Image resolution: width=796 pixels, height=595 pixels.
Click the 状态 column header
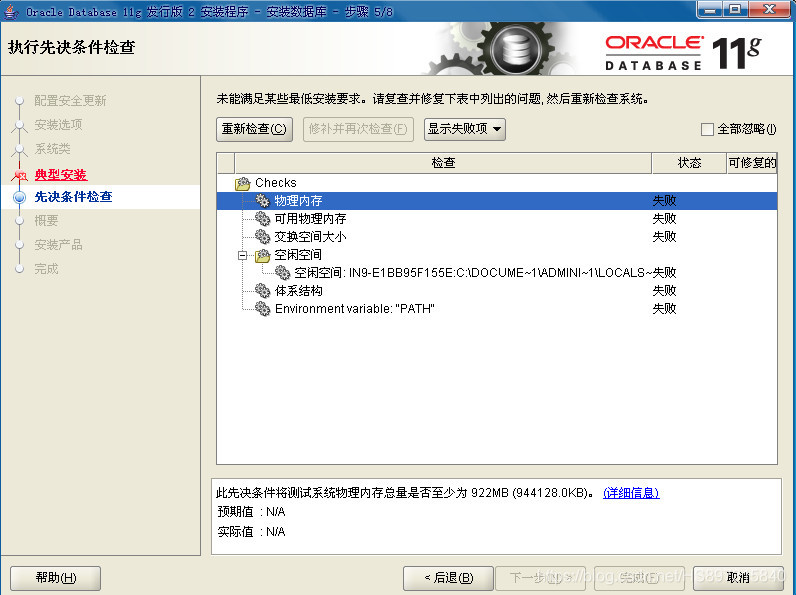689,163
